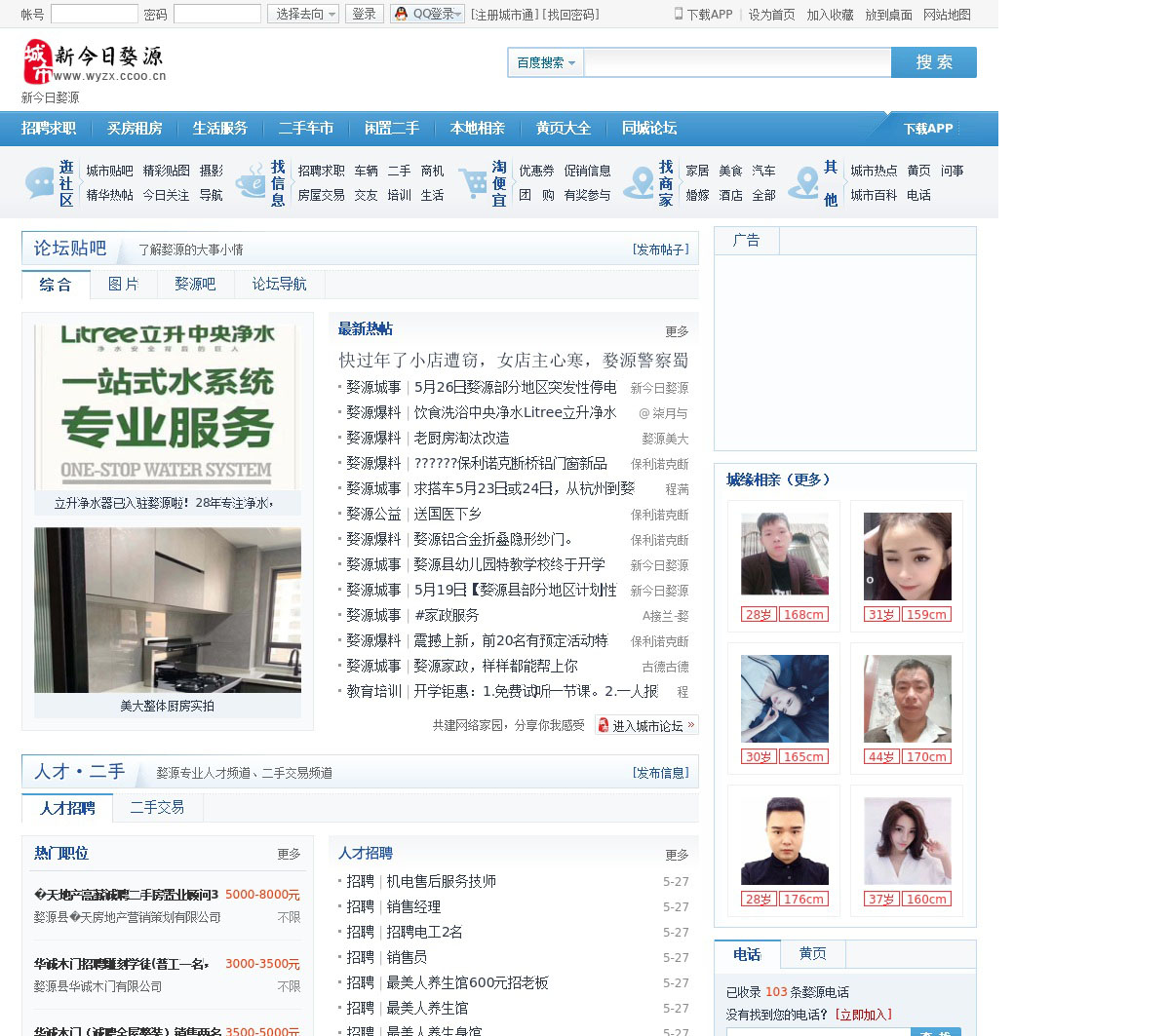
Task: Click the phone icon beside 下载APP
Action: (679, 14)
